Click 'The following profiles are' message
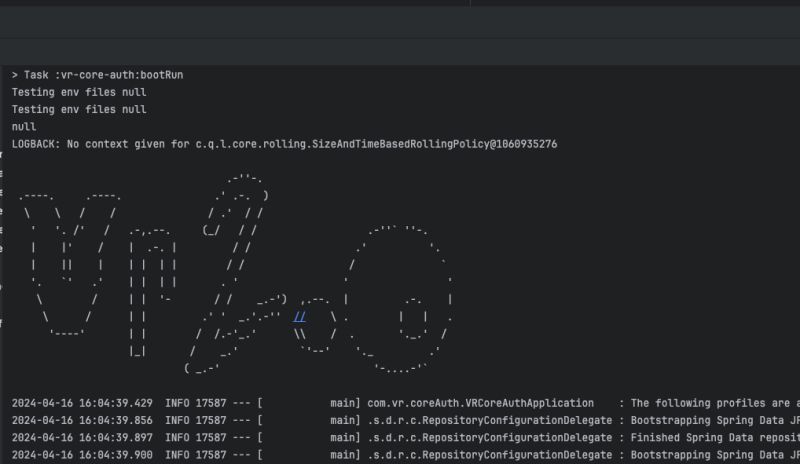The width and height of the screenshot is (800, 464). point(710,403)
